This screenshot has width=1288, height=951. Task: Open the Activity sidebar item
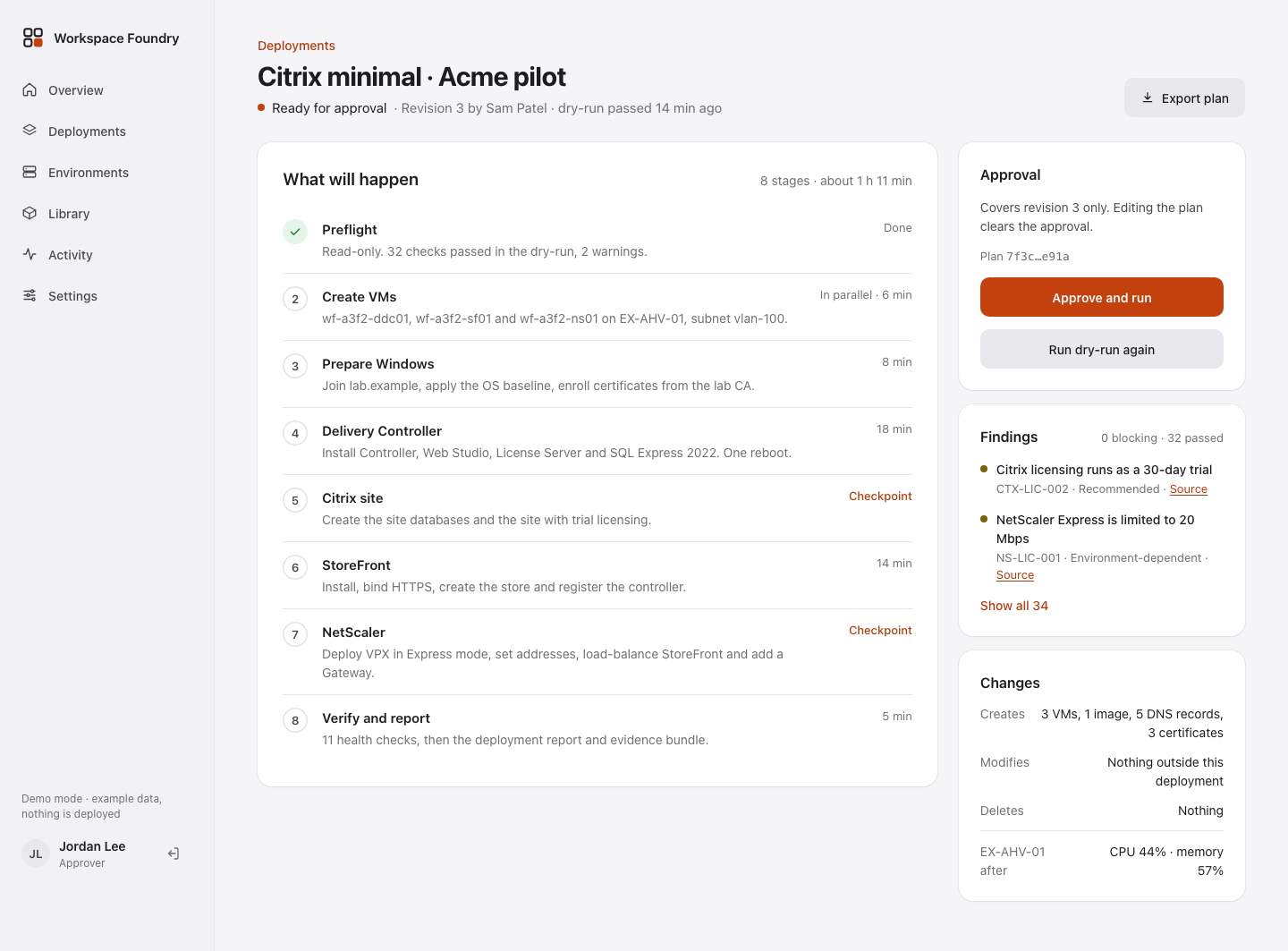tap(107, 254)
